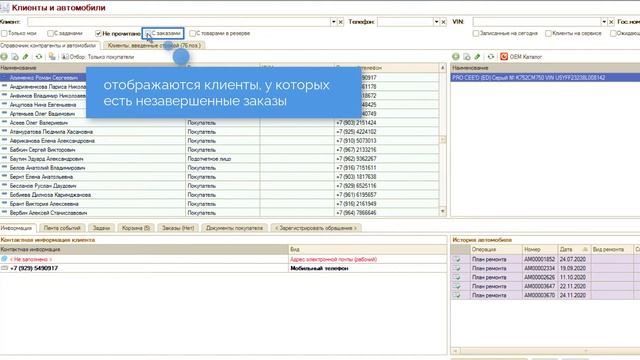Click the 'Клиенты и автомобили' title icon
The height and width of the screenshot is (360, 640).
5,7
